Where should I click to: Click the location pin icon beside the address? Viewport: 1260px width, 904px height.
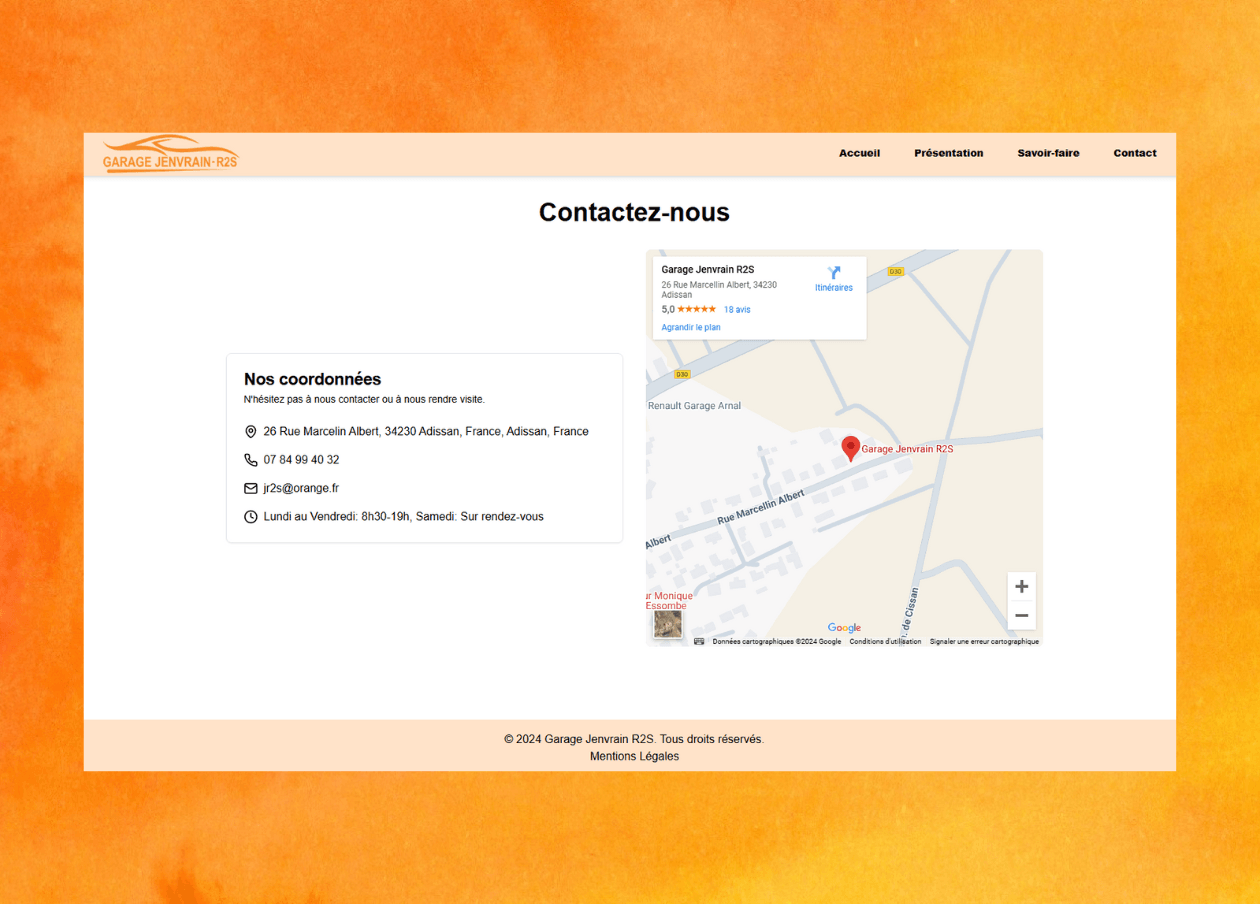[x=251, y=432]
